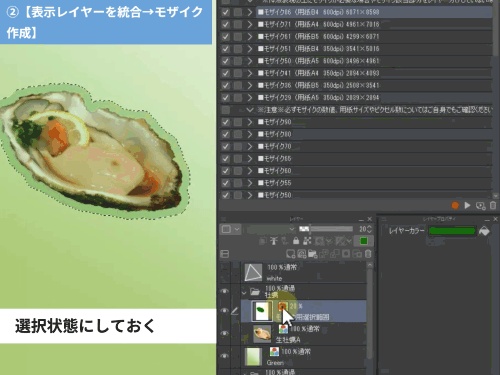This screenshot has width=500, height=375.
Task: Expand the モザイク29 action steps
Action: coord(250,98)
